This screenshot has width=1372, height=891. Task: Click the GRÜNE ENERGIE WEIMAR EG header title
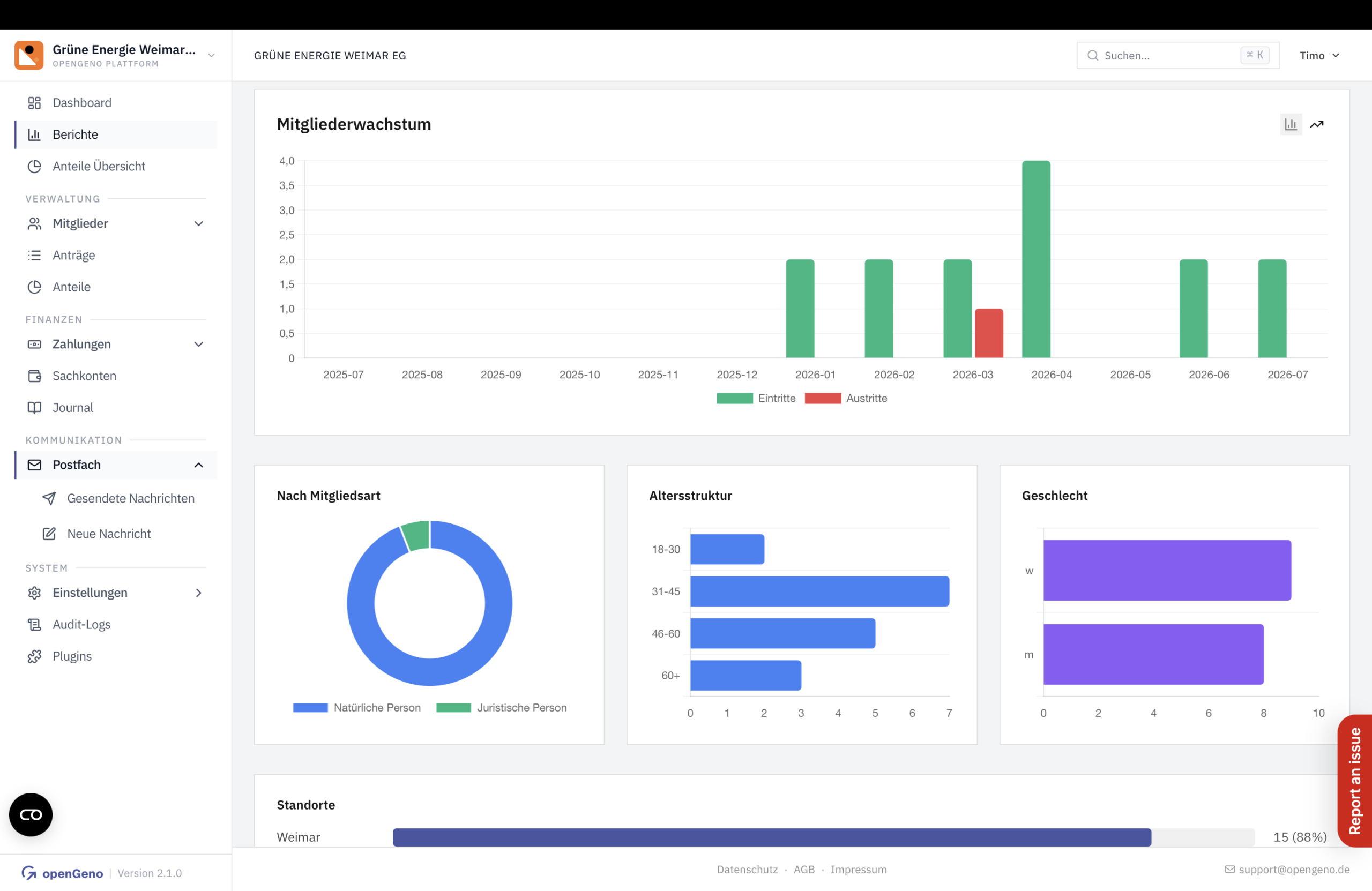330,55
